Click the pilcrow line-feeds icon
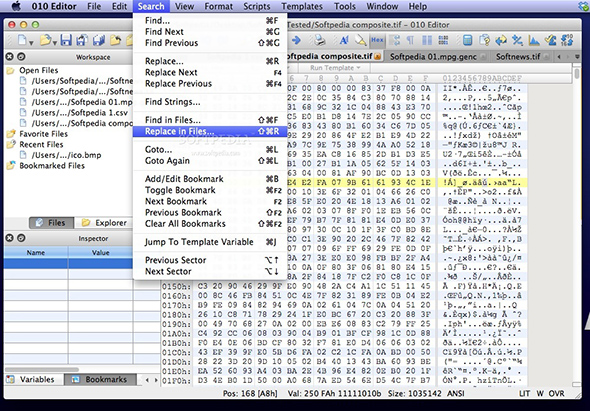 click(x=410, y=40)
